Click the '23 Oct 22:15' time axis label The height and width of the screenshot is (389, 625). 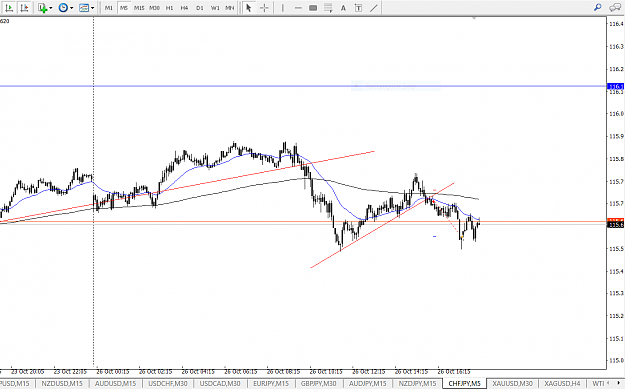(70, 371)
